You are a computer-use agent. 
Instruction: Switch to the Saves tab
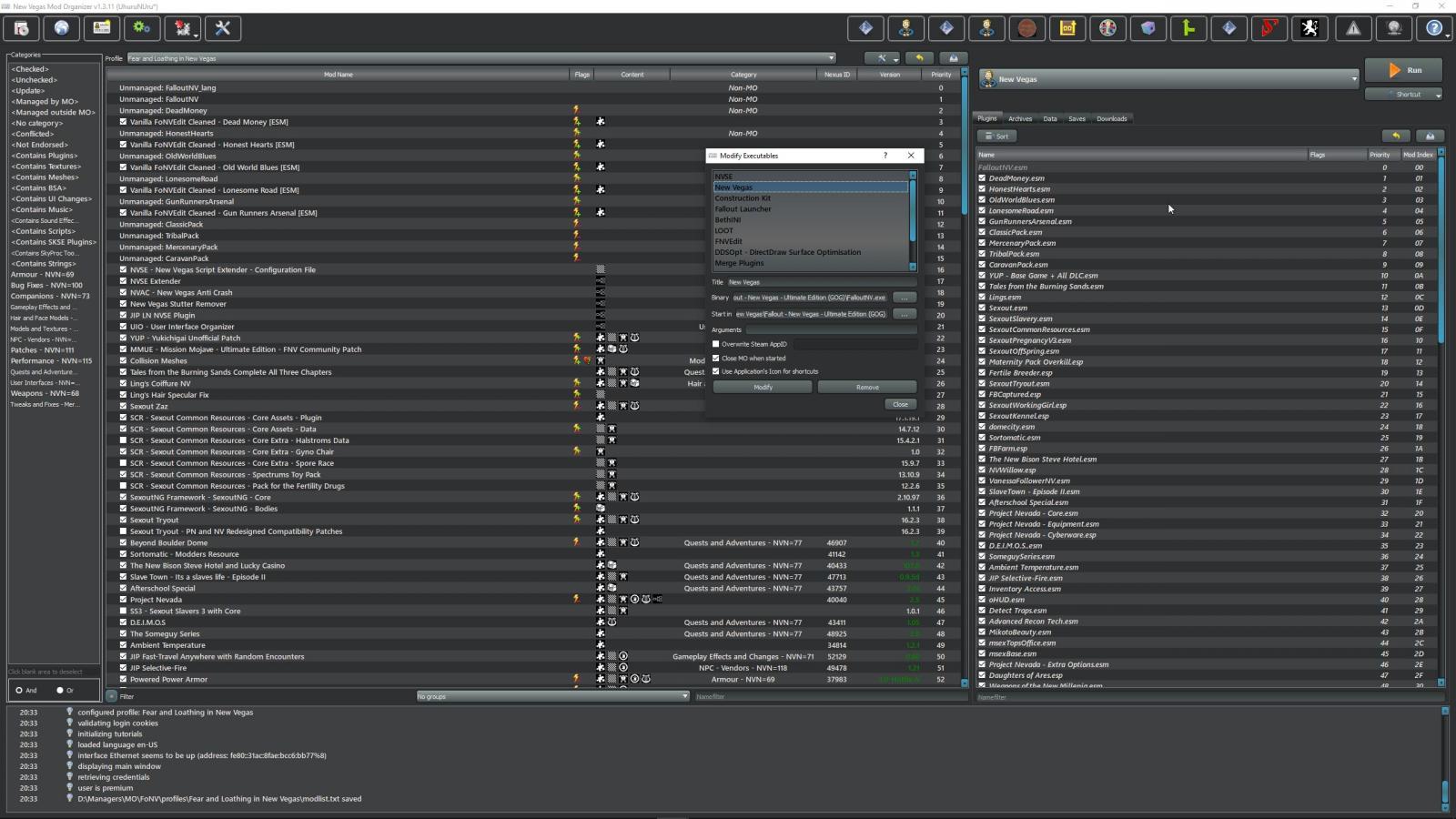click(x=1077, y=118)
